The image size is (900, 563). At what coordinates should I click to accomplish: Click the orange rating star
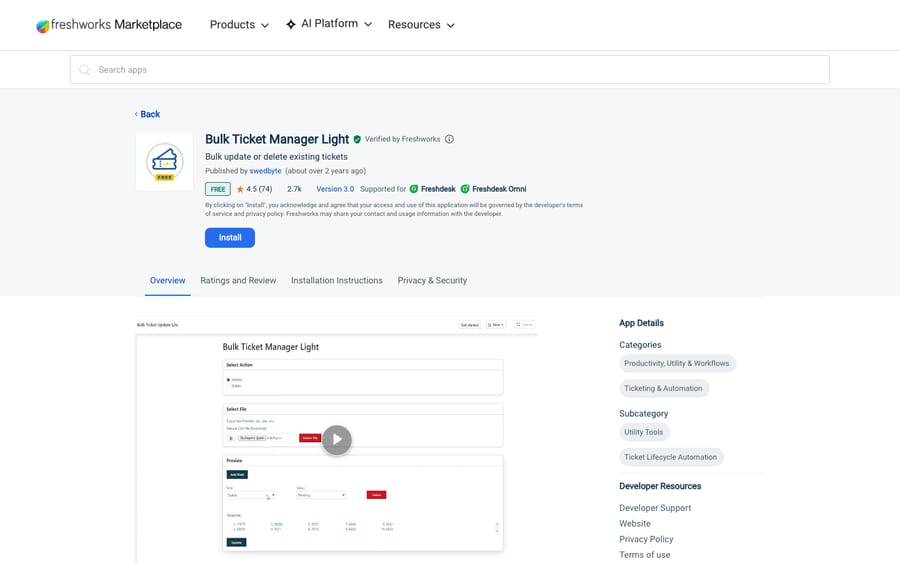point(240,189)
